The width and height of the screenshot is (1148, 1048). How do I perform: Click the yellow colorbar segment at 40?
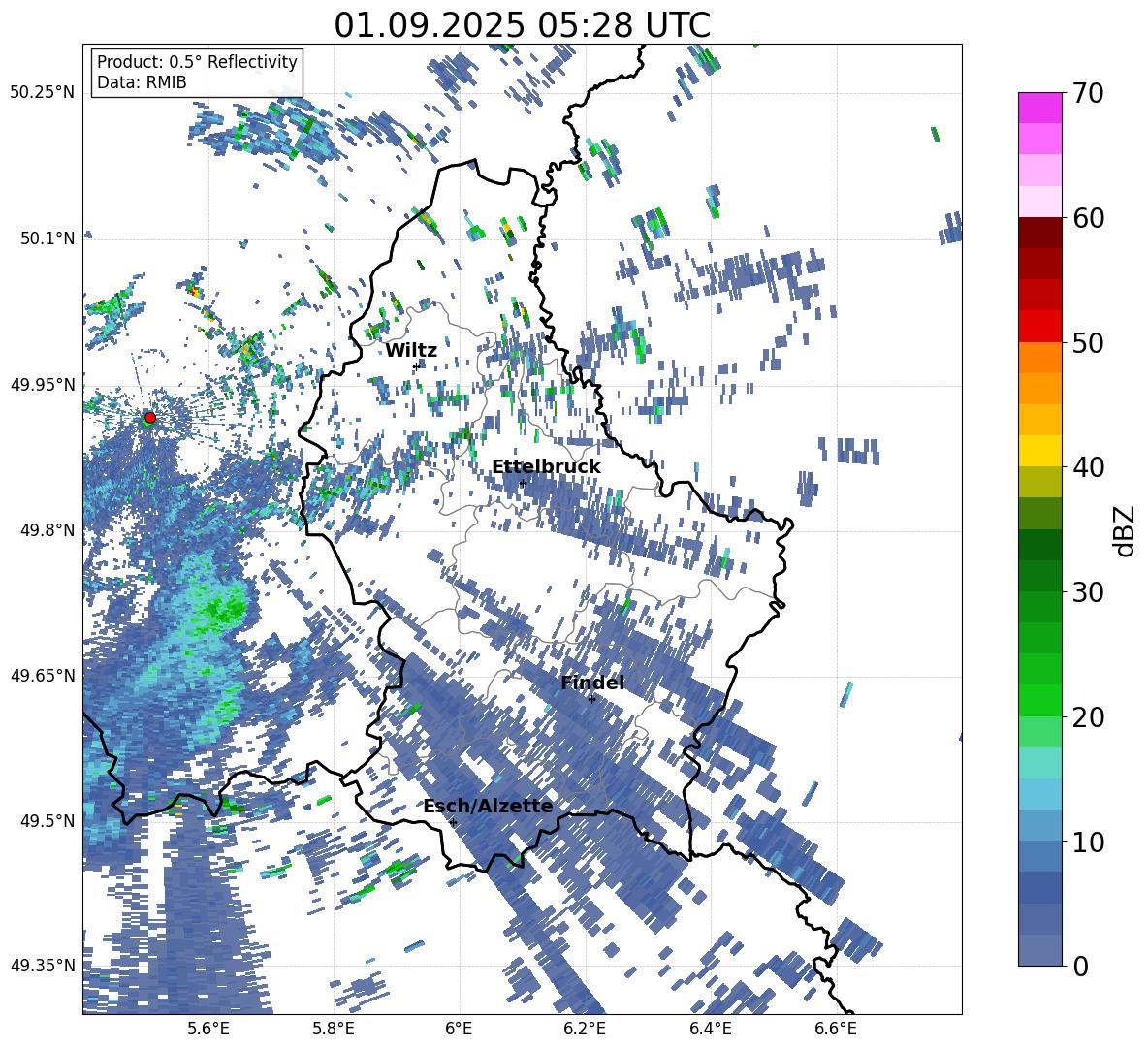(x=1040, y=451)
